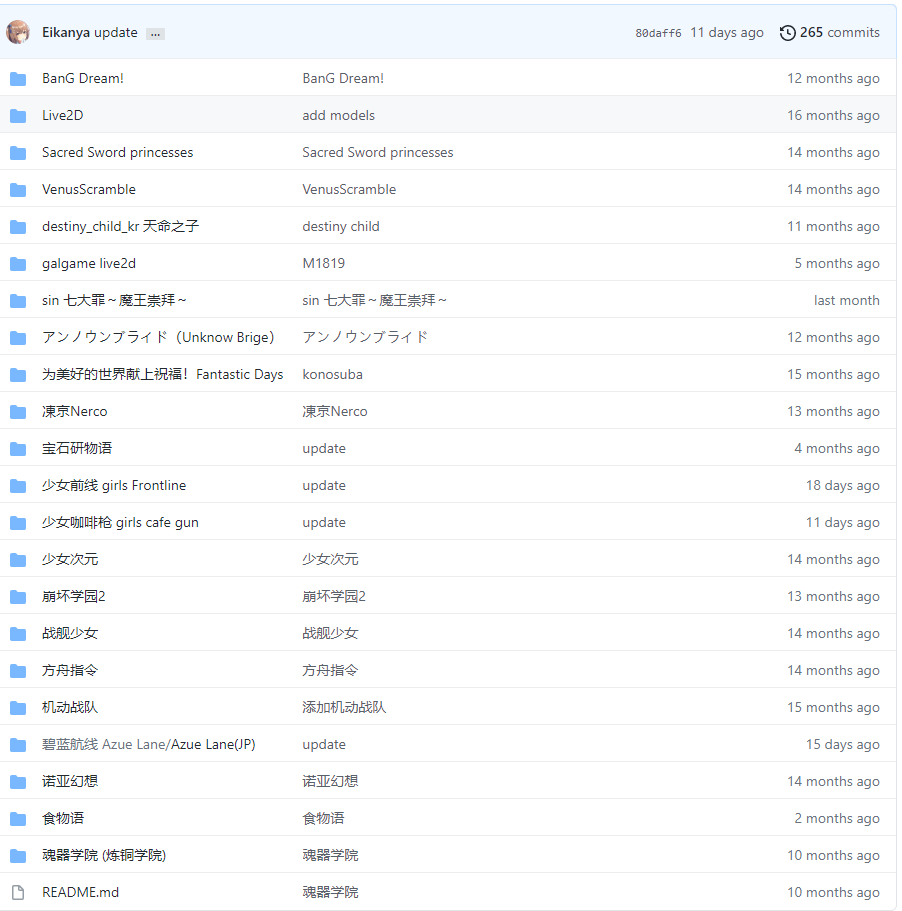902x911 pixels.
Task: Open commit hash 80daff6
Action: (x=658, y=33)
